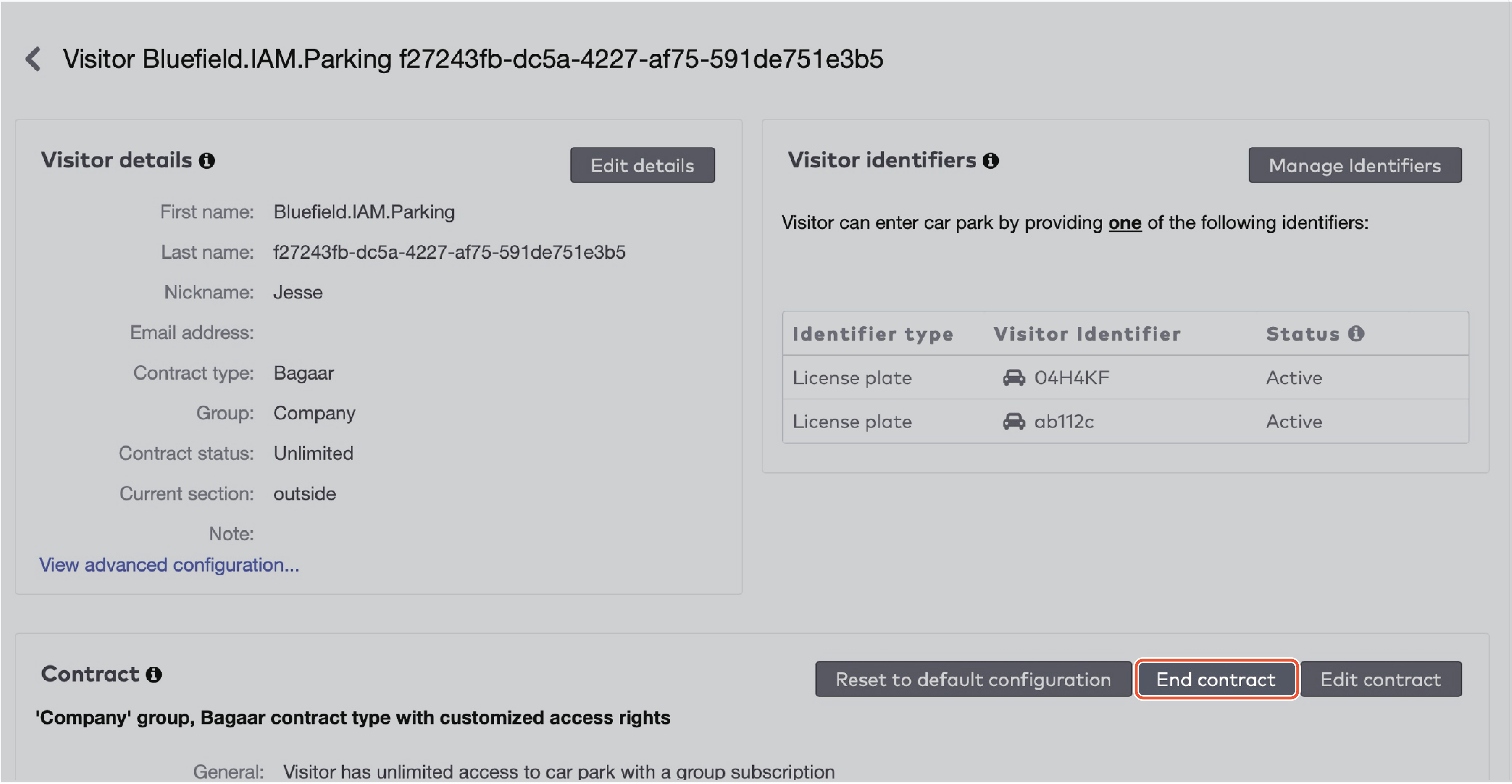The height and width of the screenshot is (784, 1512).
Task: Click the back arrow beside the visitor title
Action: point(33,59)
